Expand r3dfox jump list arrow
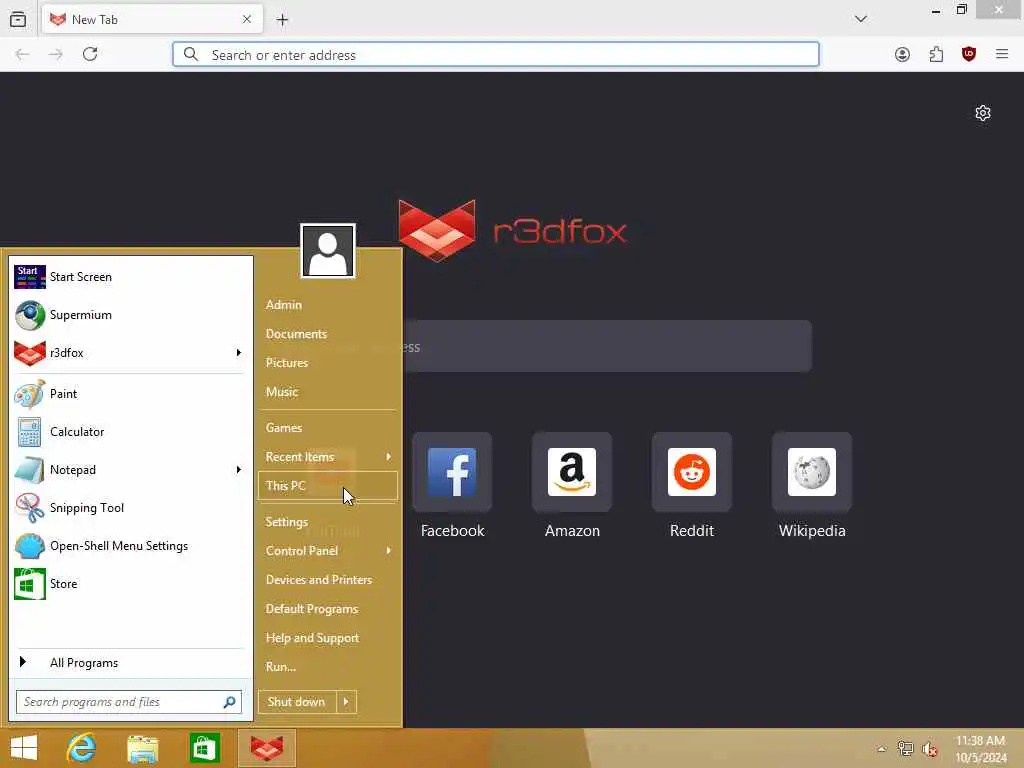The width and height of the screenshot is (1024, 768). coord(238,353)
